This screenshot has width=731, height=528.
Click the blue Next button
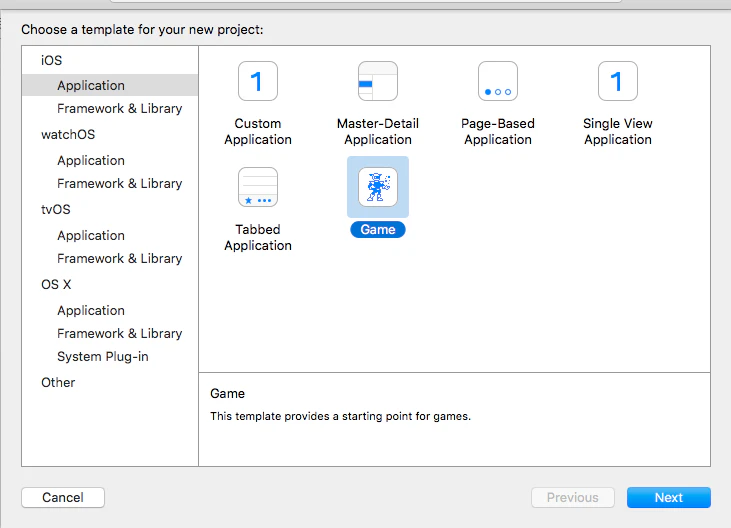(x=669, y=497)
